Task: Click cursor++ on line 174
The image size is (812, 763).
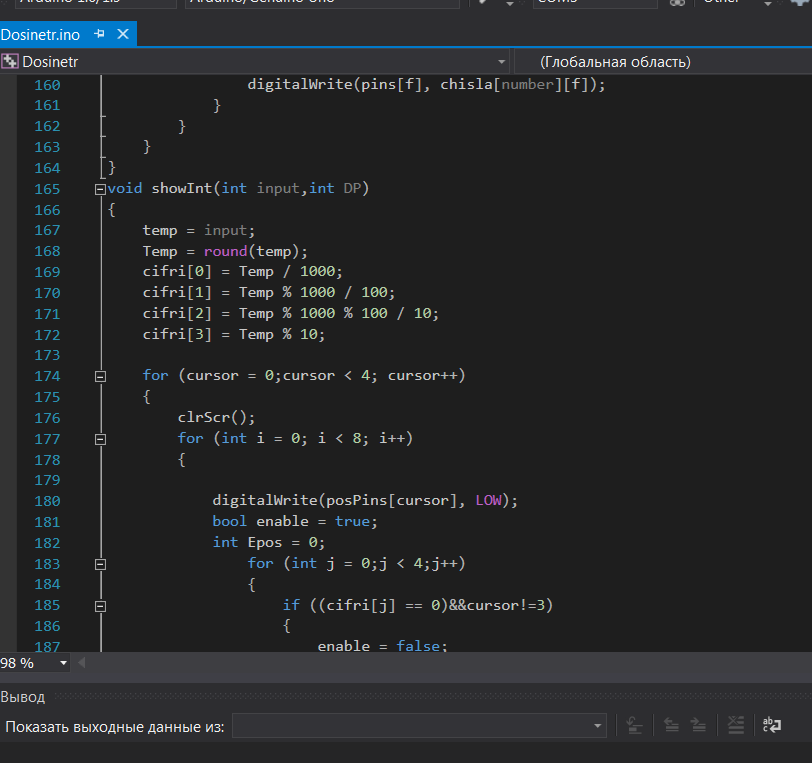Action: point(423,376)
